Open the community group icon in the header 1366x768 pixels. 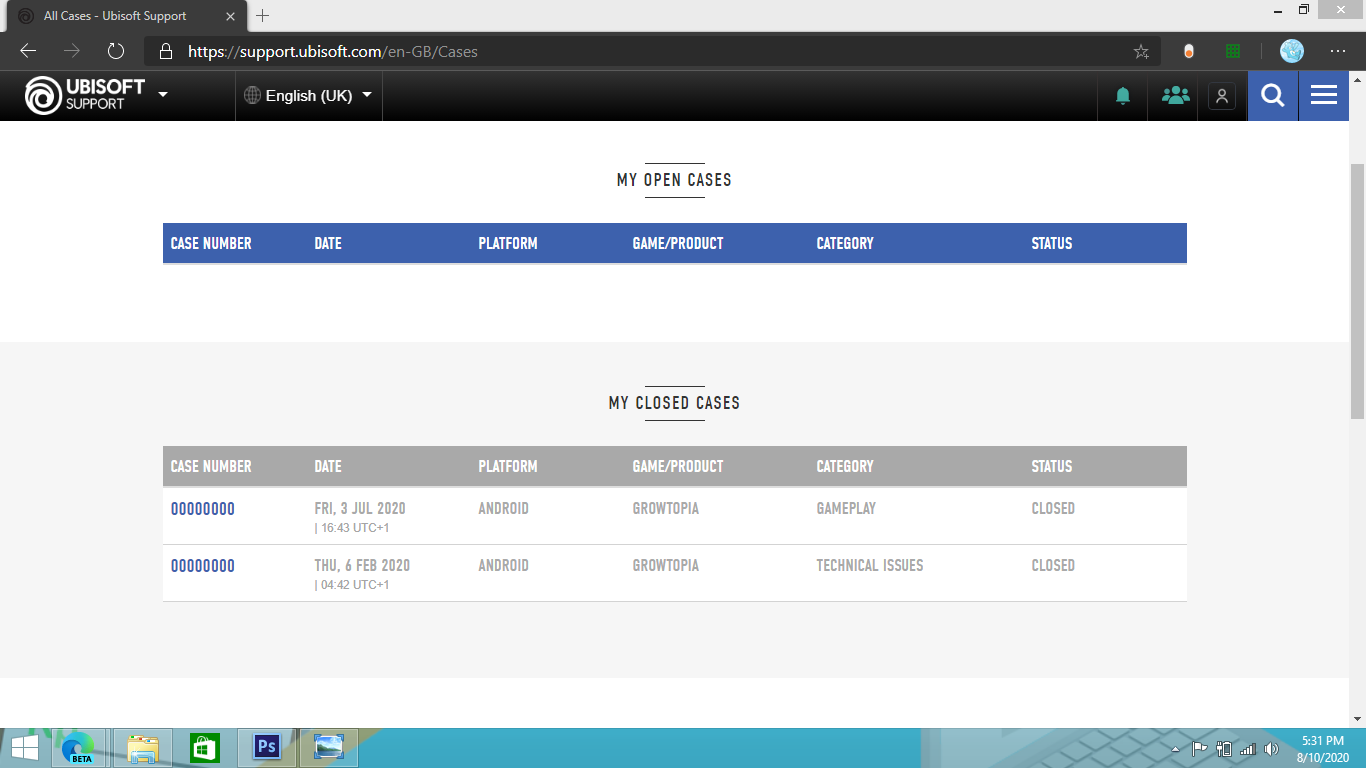coord(1175,96)
